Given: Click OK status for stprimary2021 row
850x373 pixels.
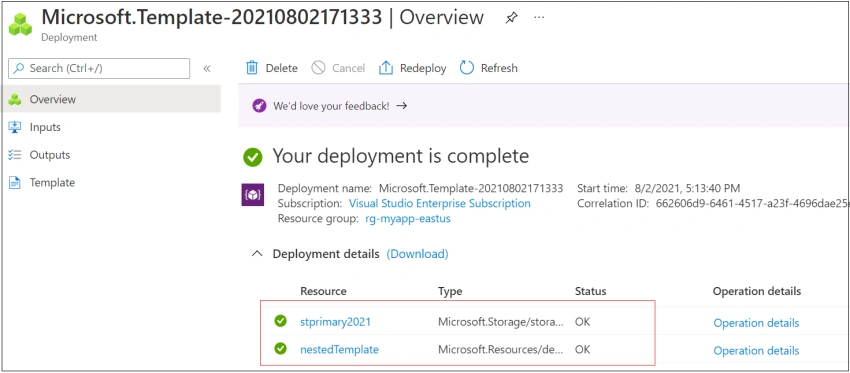Looking at the screenshot, I should coord(582,321).
